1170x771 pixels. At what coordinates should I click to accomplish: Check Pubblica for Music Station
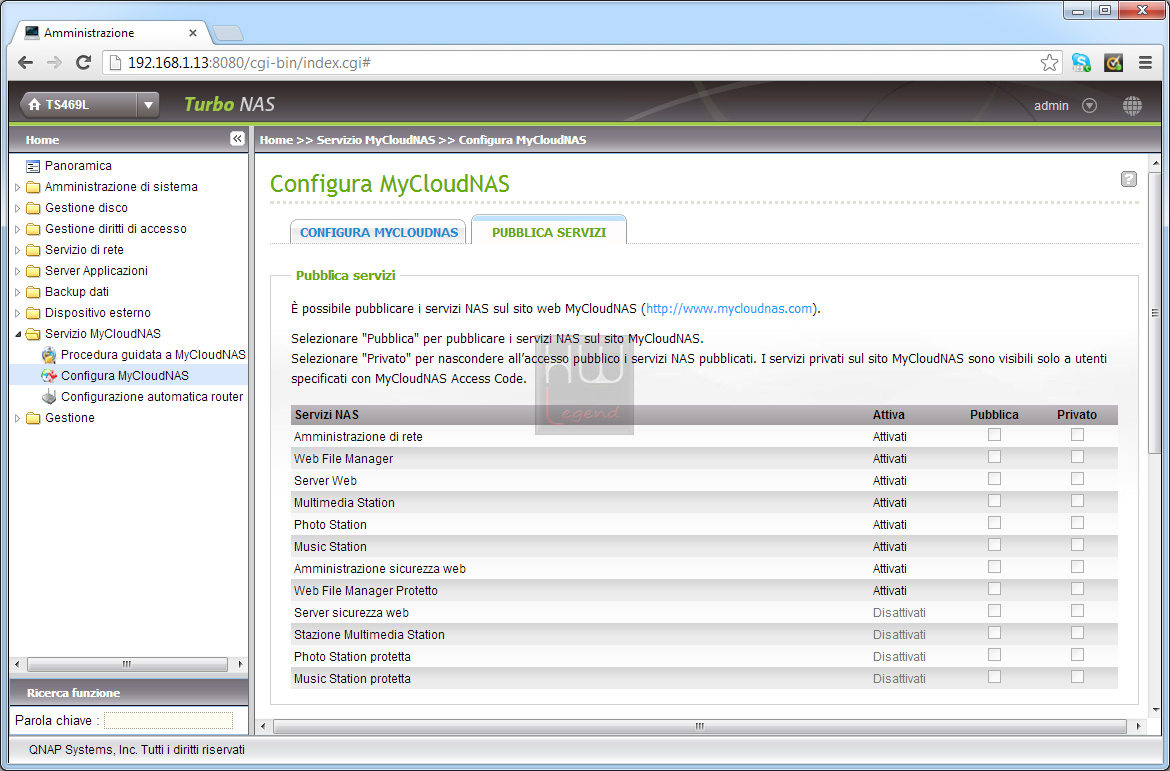995,545
